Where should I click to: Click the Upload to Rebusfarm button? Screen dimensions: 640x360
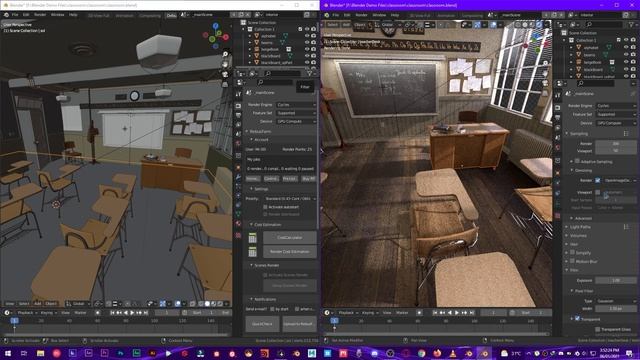pyautogui.click(x=299, y=324)
